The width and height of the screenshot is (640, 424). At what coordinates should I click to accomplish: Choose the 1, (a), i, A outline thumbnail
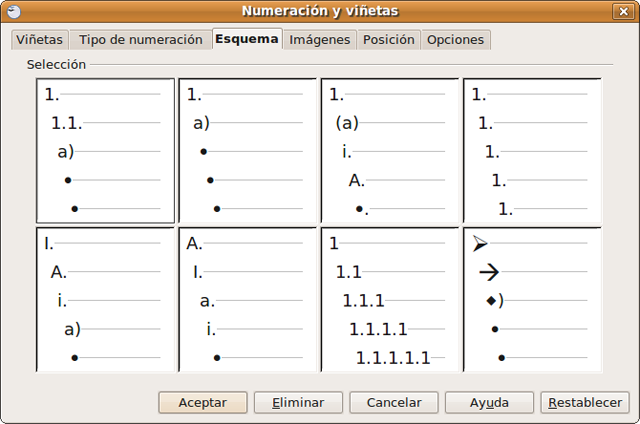(x=390, y=151)
